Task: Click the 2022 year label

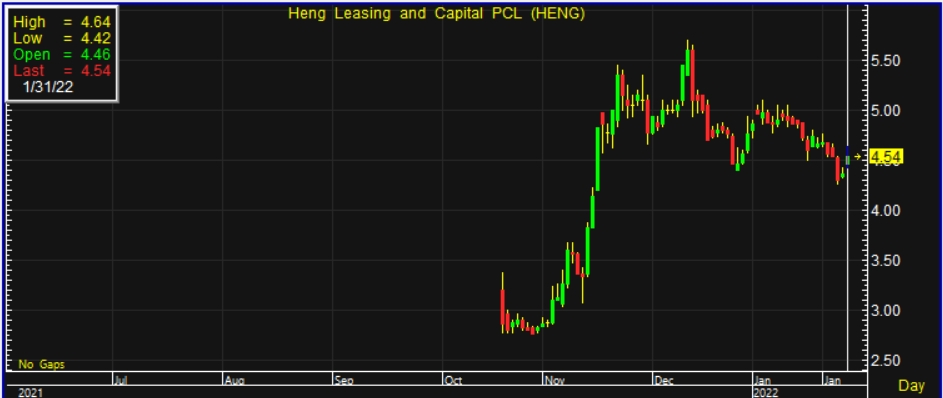Action: pyautogui.click(x=765, y=393)
